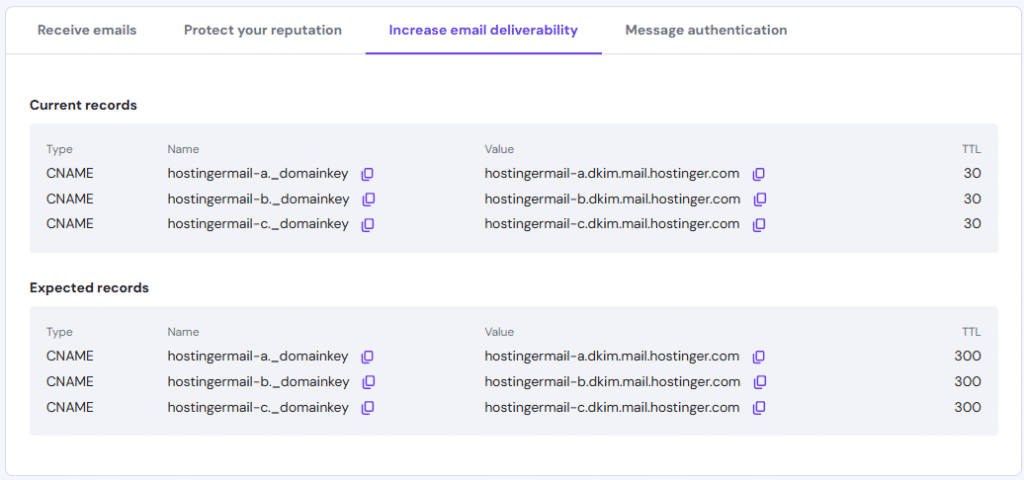Image resolution: width=1024 pixels, height=480 pixels.
Task: Click Value column header in Current records
Action: (x=499, y=149)
